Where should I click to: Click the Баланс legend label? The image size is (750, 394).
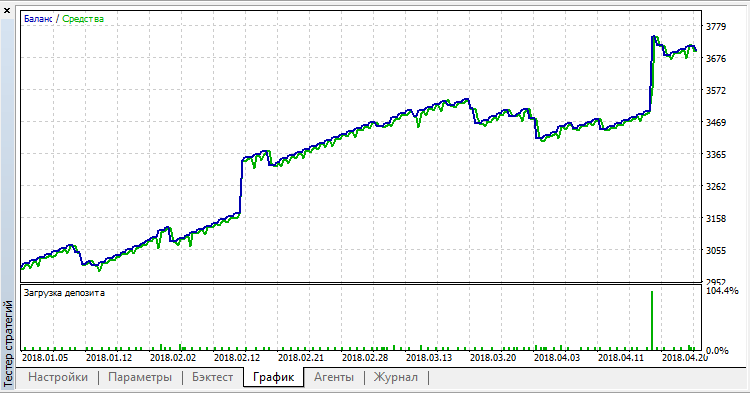38,19
